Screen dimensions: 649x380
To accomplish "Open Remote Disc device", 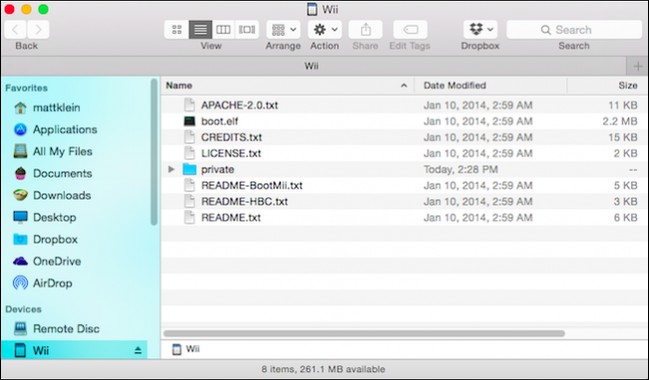I will (x=56, y=329).
